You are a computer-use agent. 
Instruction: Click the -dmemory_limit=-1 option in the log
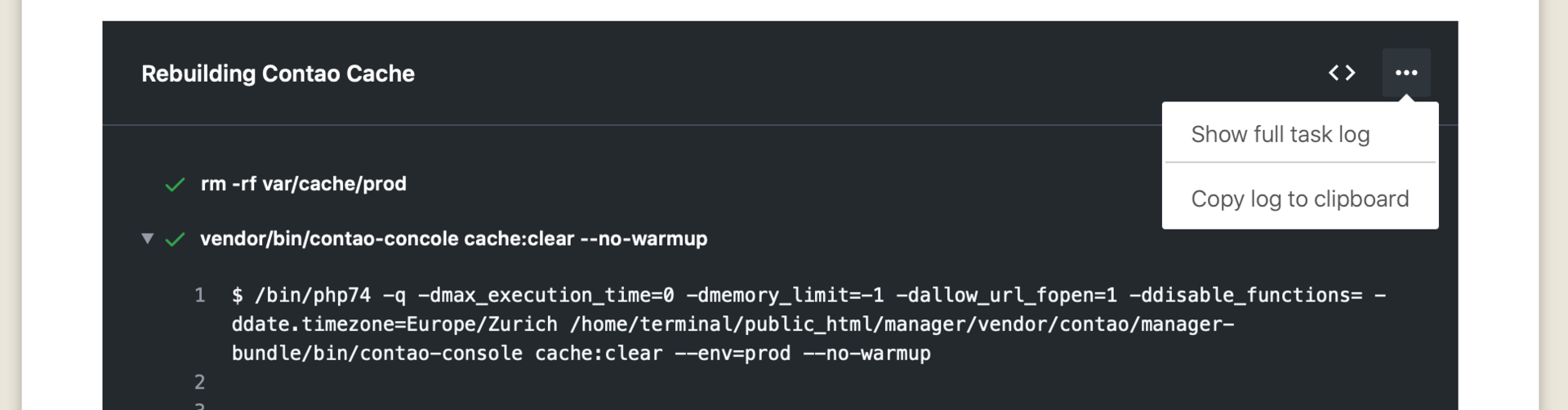[x=785, y=295]
